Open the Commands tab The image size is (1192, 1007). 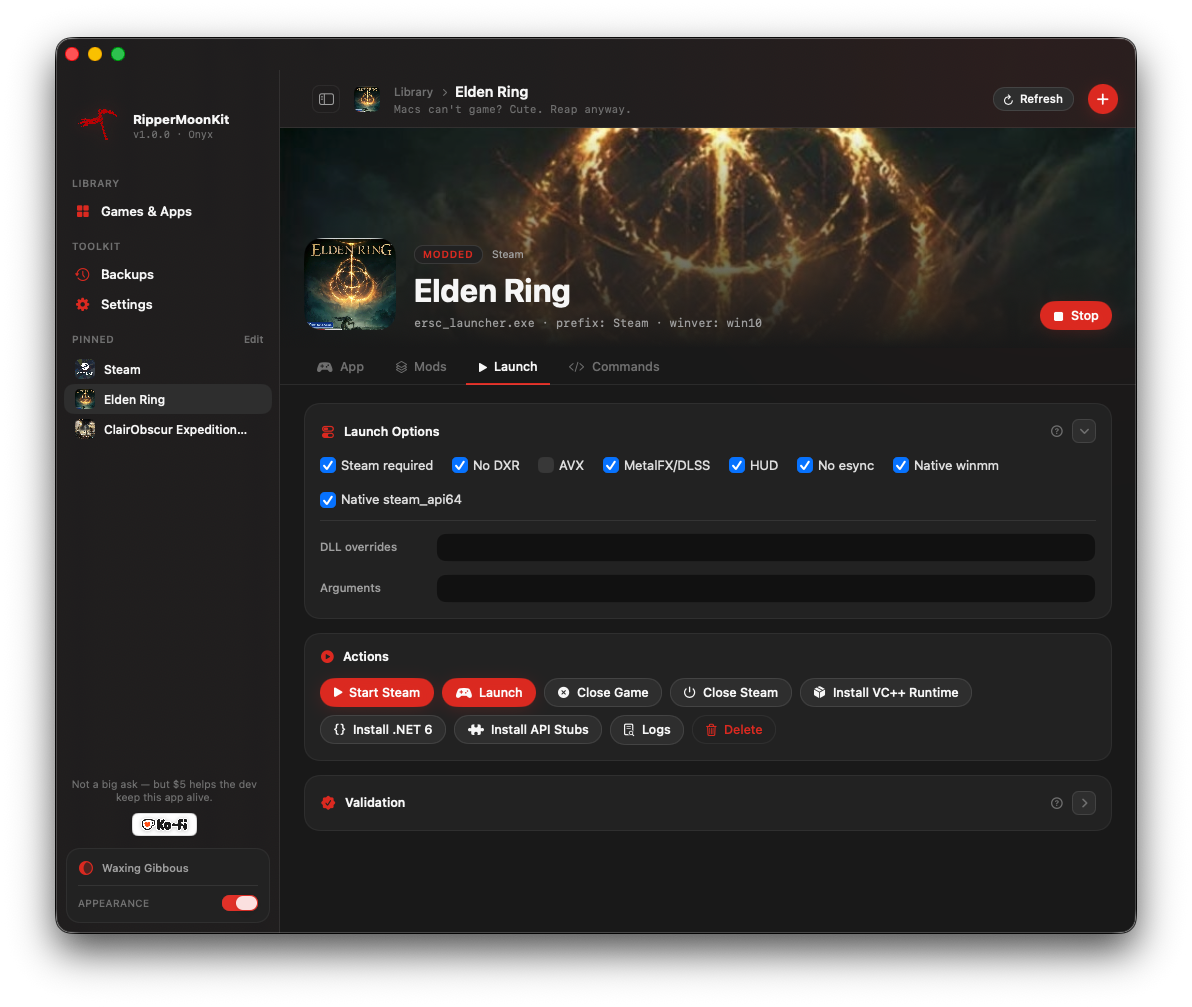point(614,367)
